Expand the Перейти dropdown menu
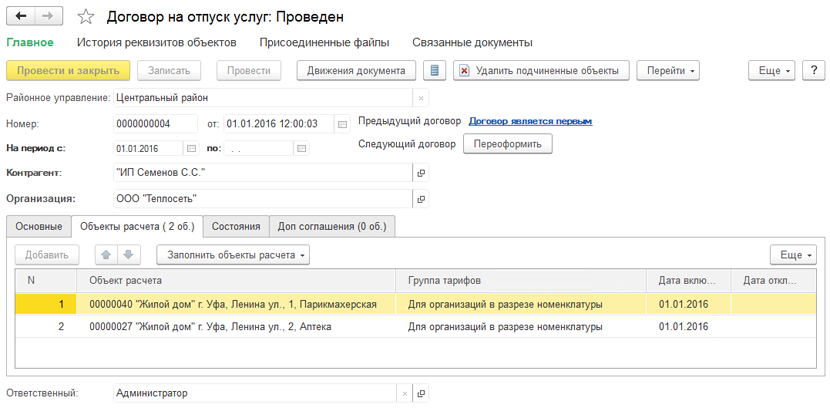The height and width of the screenshot is (408, 830). (x=669, y=71)
